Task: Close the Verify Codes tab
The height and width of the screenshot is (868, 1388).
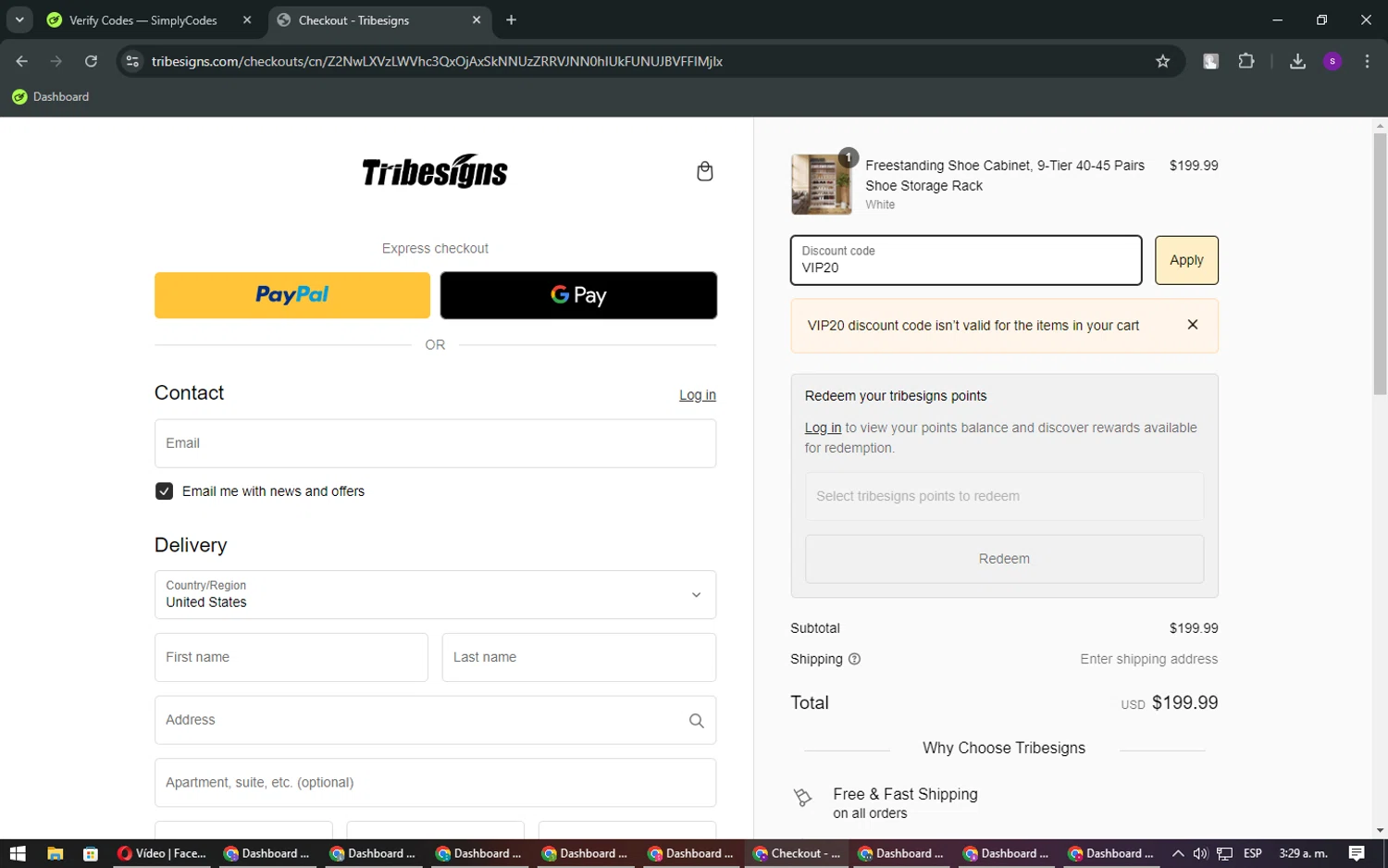Action: [247, 19]
